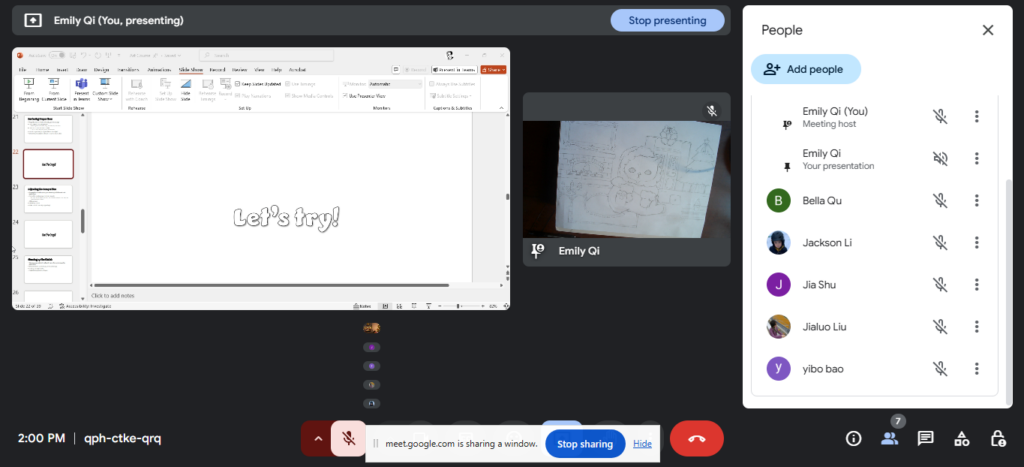This screenshot has height=467, width=1024.
Task: Mute Bella Qu's microphone
Action: click(x=940, y=201)
